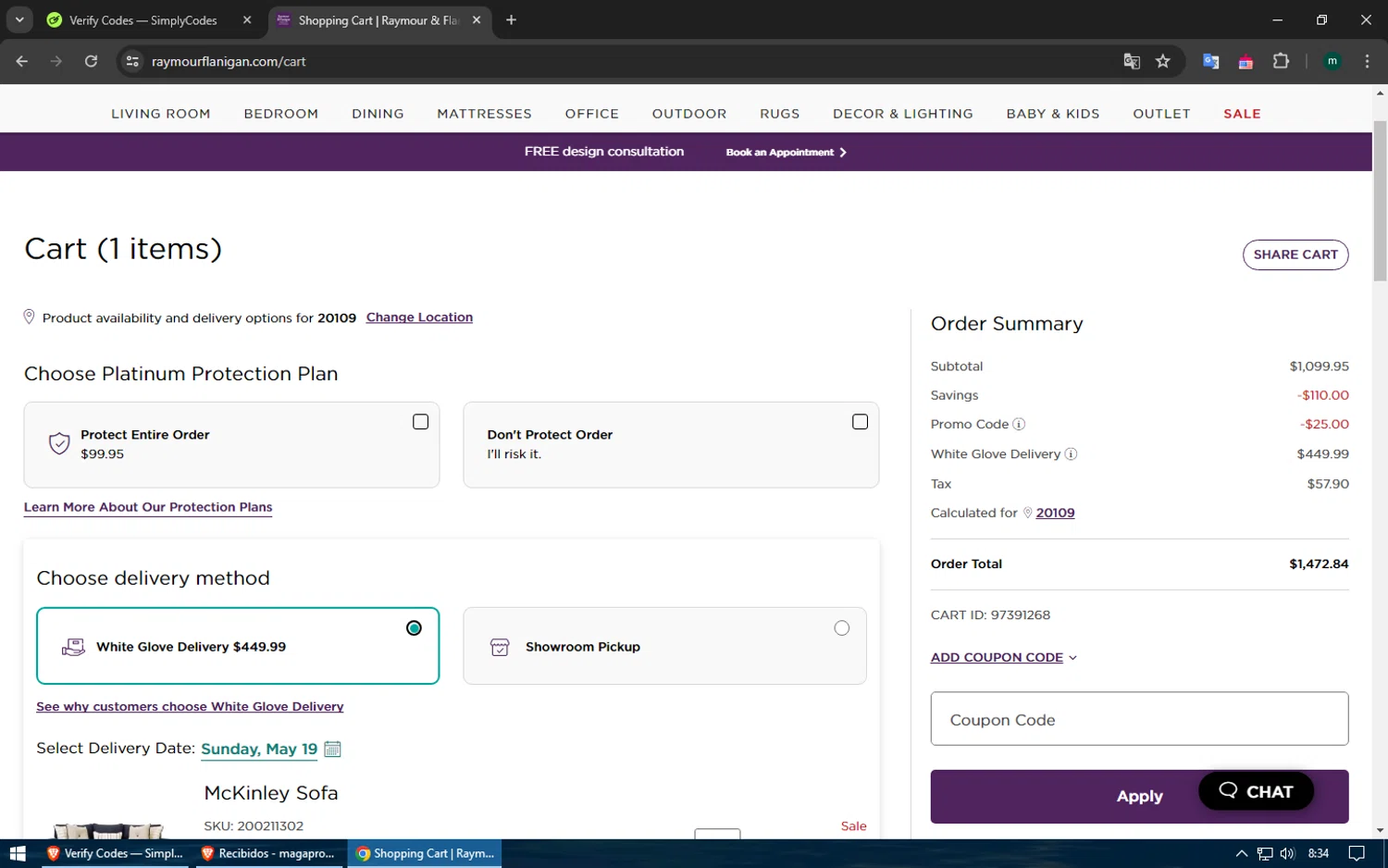Click the Sunday, May 19 delivery date
Viewport: 1388px width, 868px height.
point(259,749)
